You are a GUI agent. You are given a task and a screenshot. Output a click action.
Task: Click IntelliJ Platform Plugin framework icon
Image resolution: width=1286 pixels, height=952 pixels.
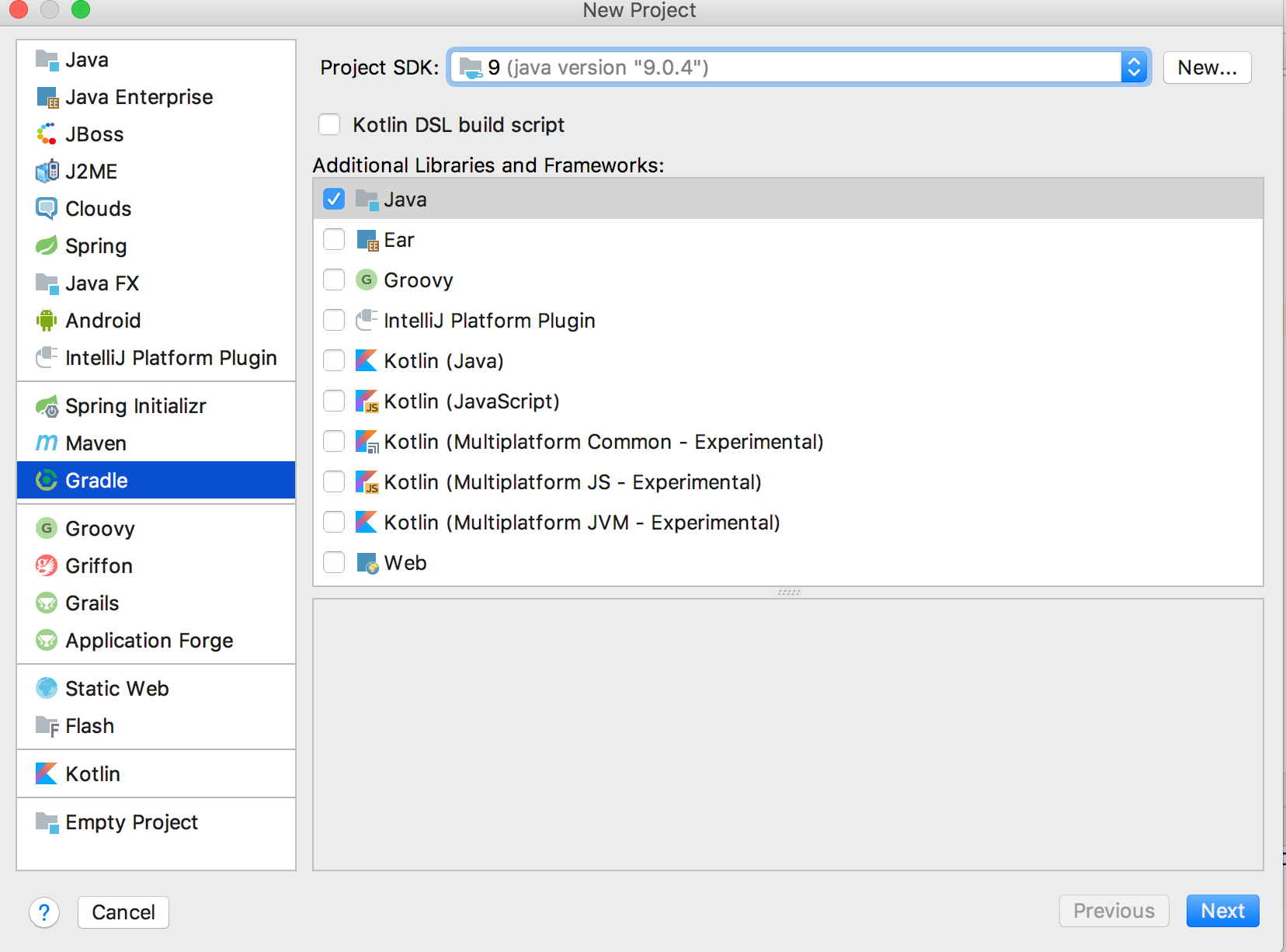tap(367, 321)
